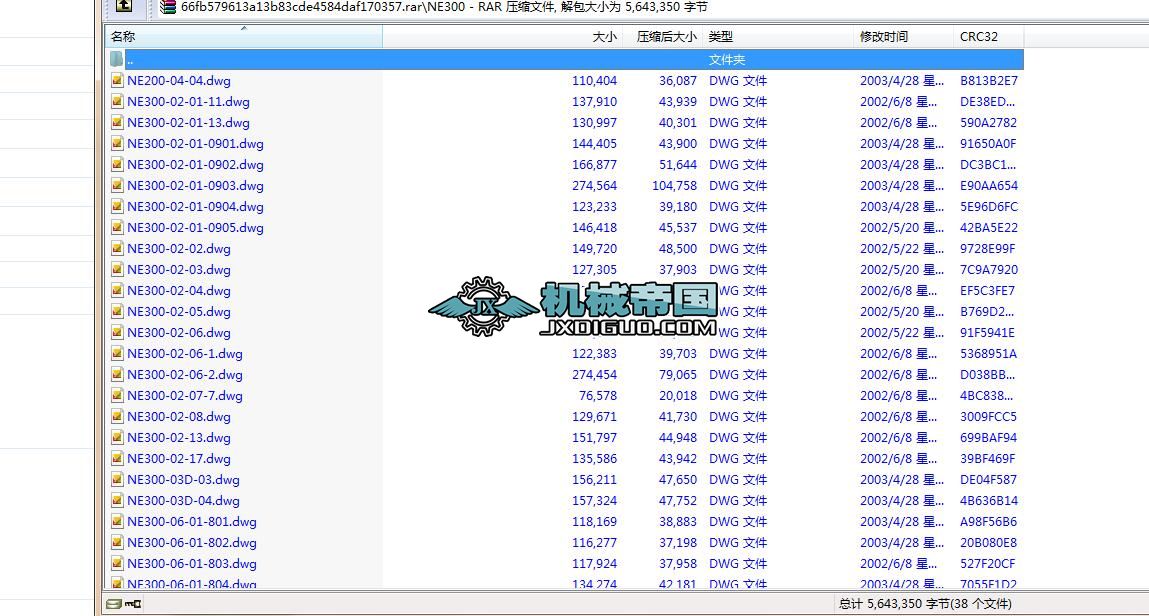1149x616 pixels.
Task: Sort by the 类型 column header
Action: (x=777, y=37)
